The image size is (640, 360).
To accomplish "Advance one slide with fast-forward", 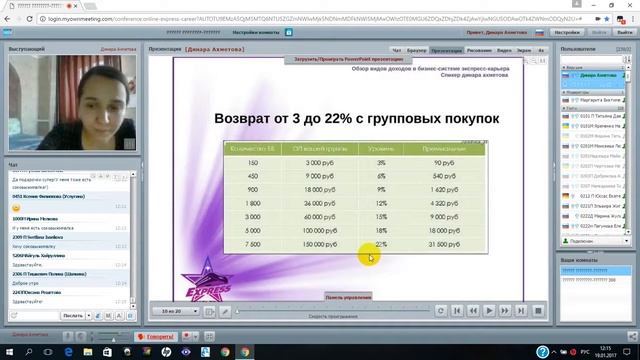I will [x=505, y=311].
